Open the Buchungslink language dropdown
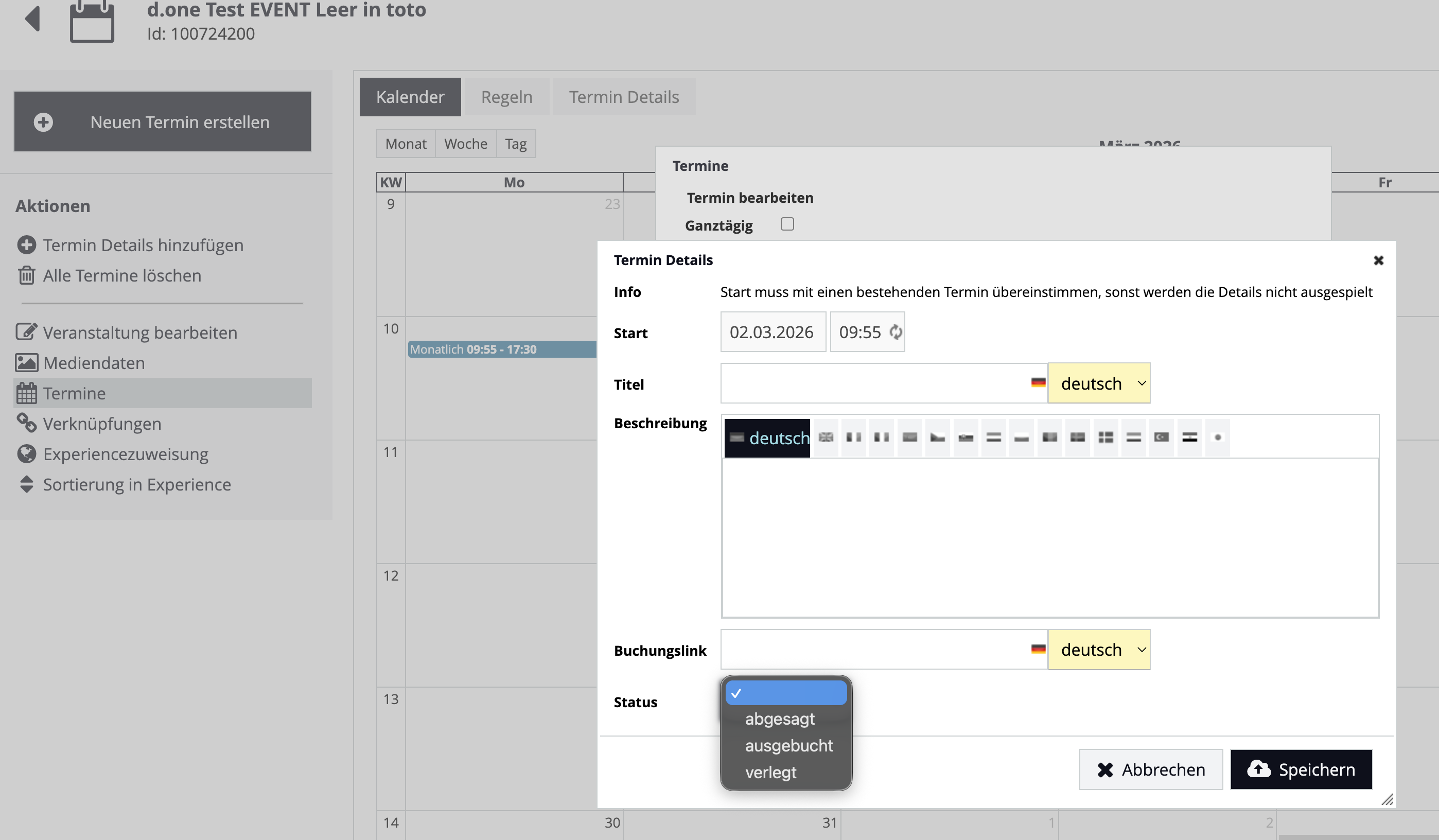Screen dimensions: 1439x840 click(1099, 650)
